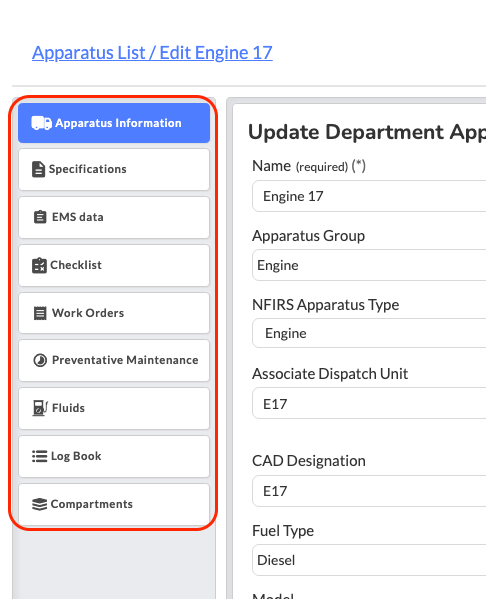Switch to the Specifications tab

(114, 169)
